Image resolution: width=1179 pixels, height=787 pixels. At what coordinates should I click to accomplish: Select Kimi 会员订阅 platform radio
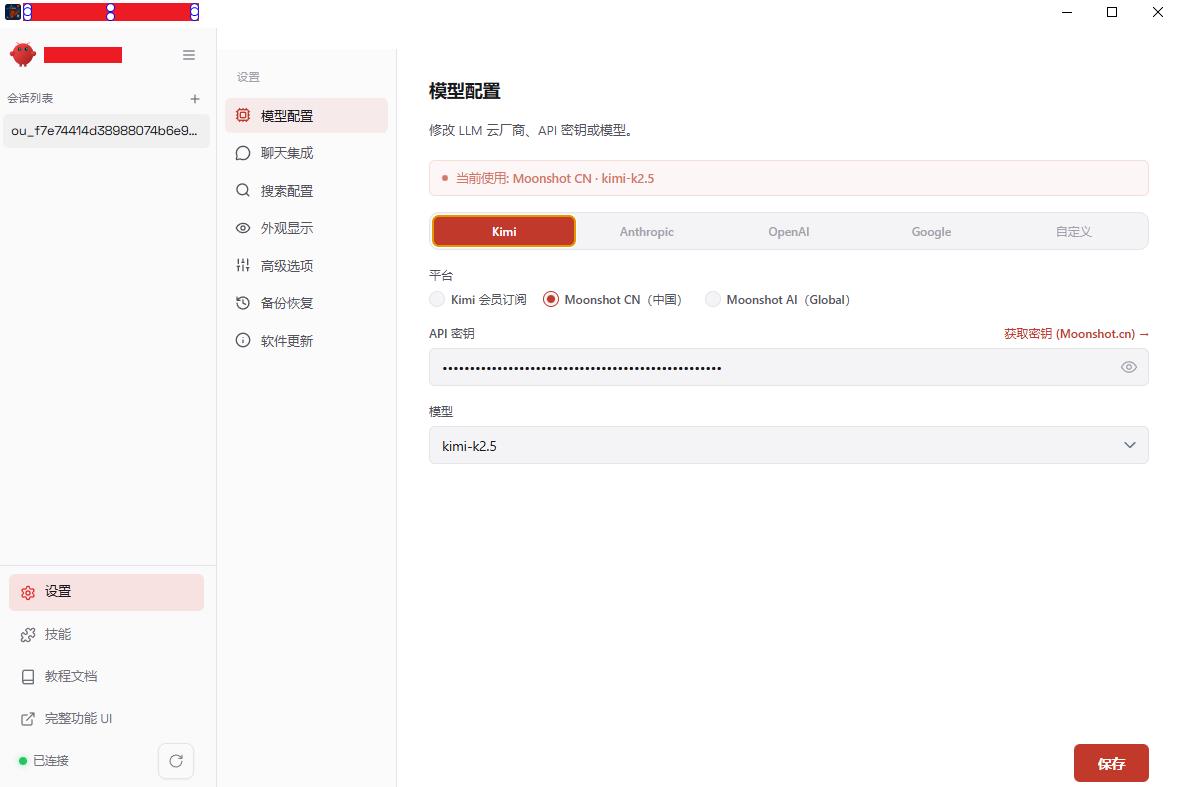pyautogui.click(x=437, y=299)
